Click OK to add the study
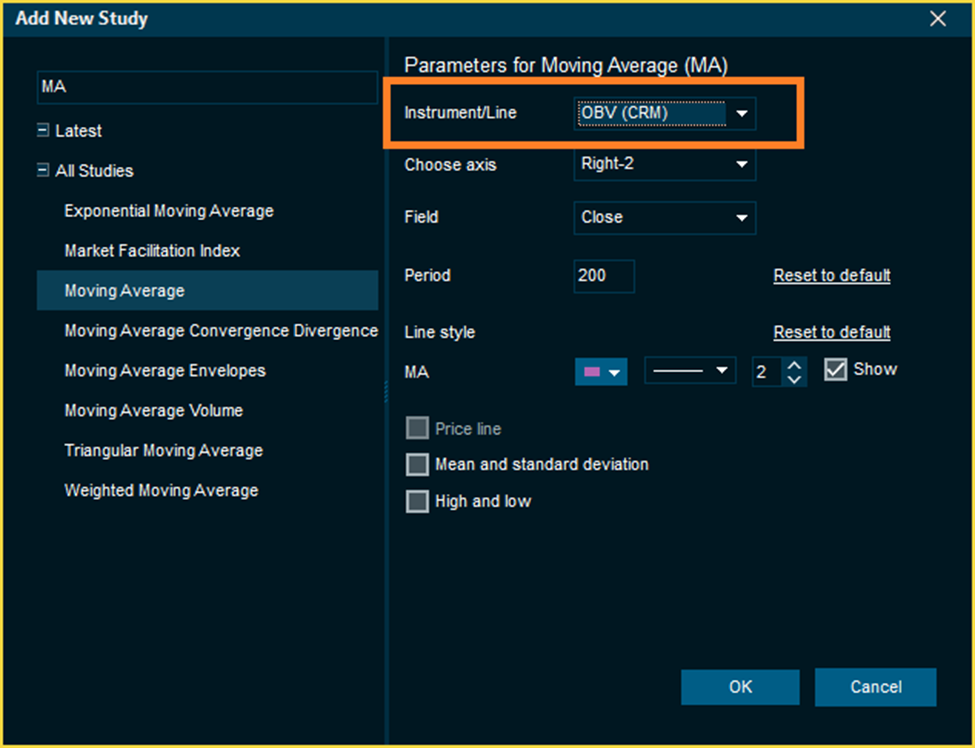Viewport: 975px width, 748px height. tap(740, 687)
